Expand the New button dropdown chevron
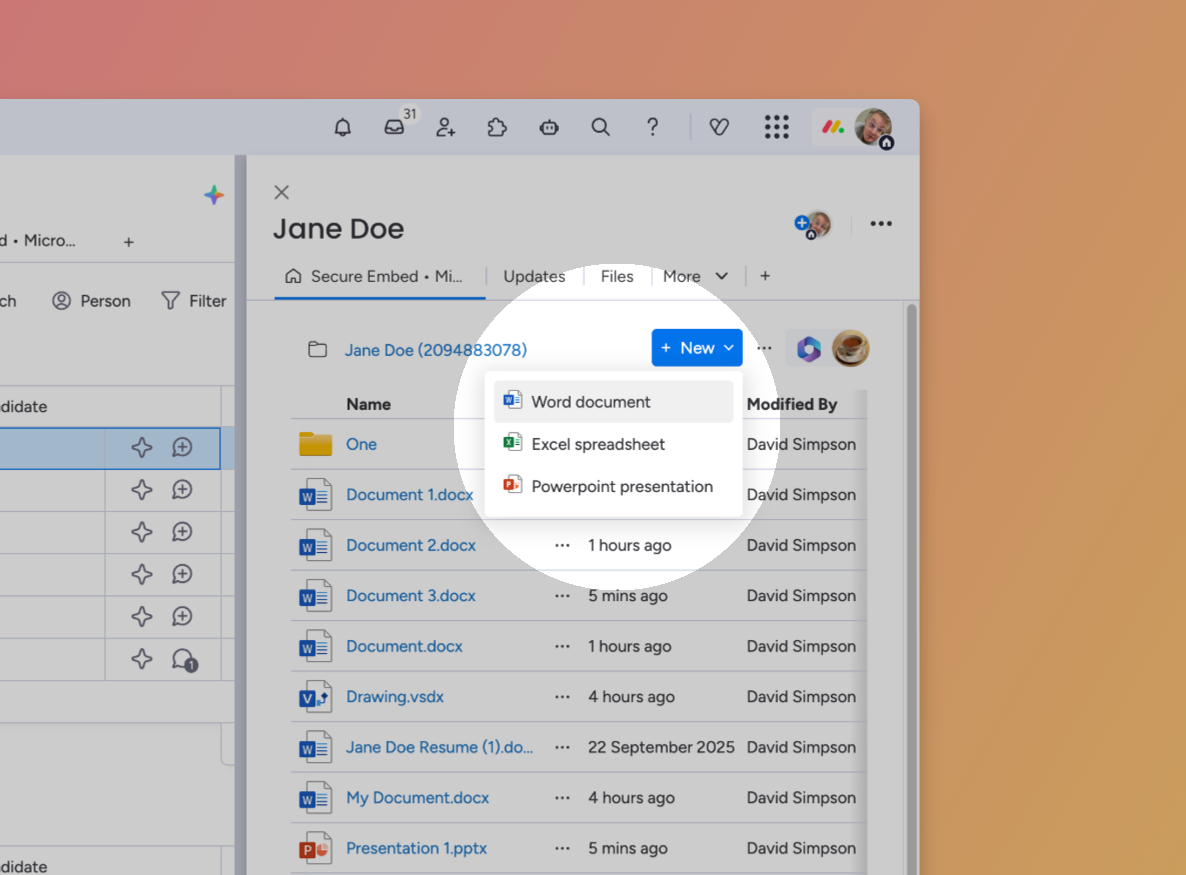 point(728,348)
